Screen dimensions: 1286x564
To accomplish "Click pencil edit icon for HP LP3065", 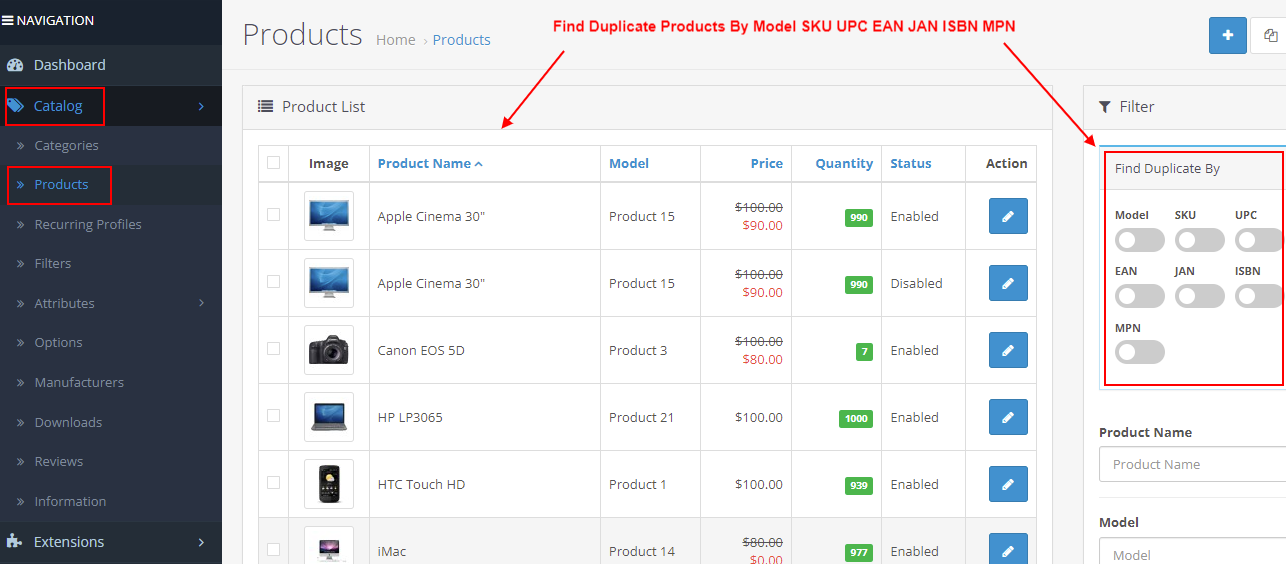I will pyautogui.click(x=1008, y=417).
